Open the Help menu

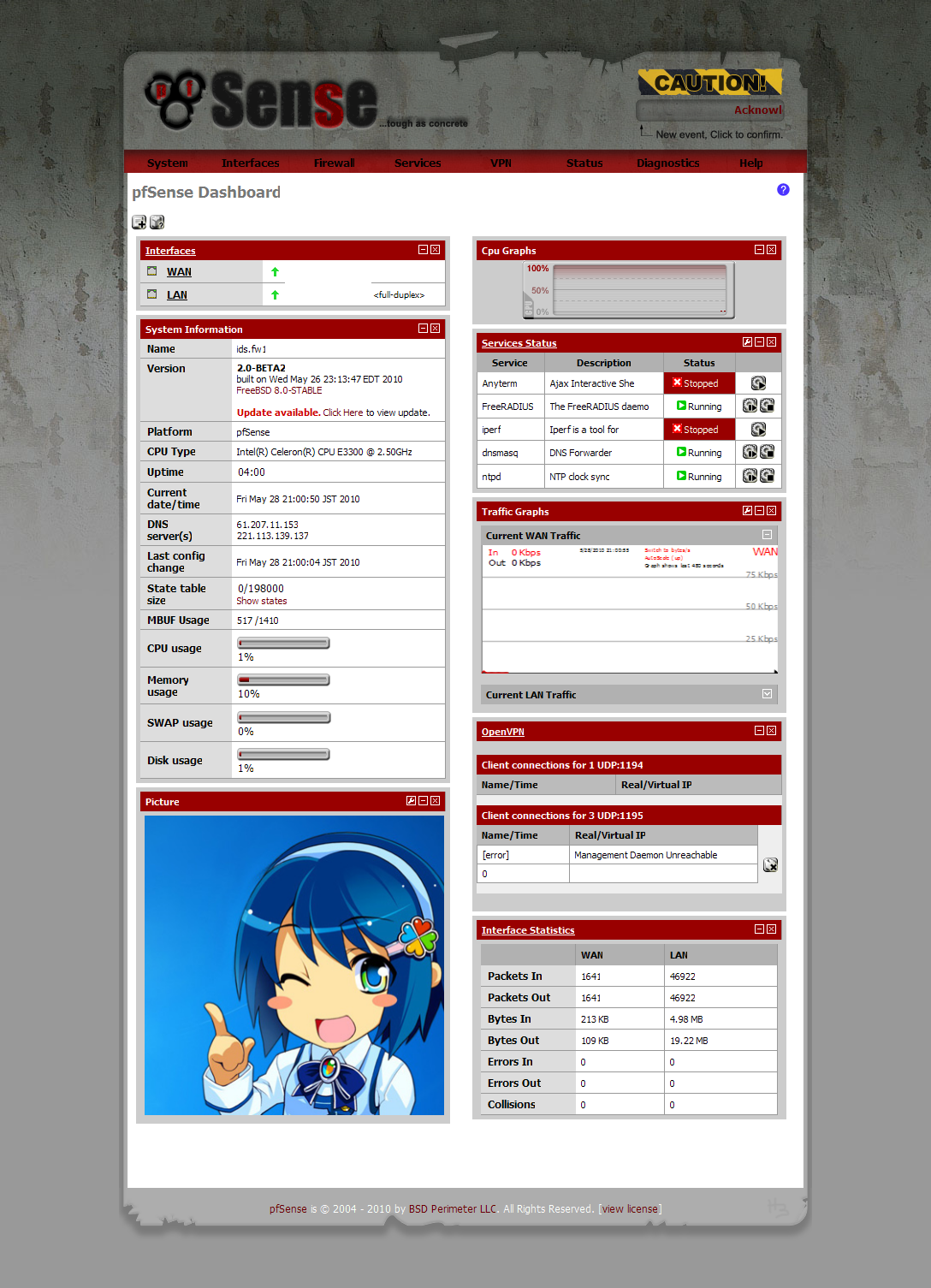[751, 163]
